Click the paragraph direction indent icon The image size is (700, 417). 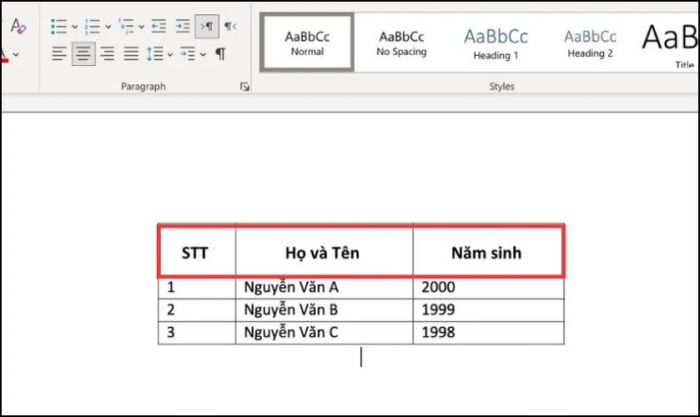pos(188,54)
